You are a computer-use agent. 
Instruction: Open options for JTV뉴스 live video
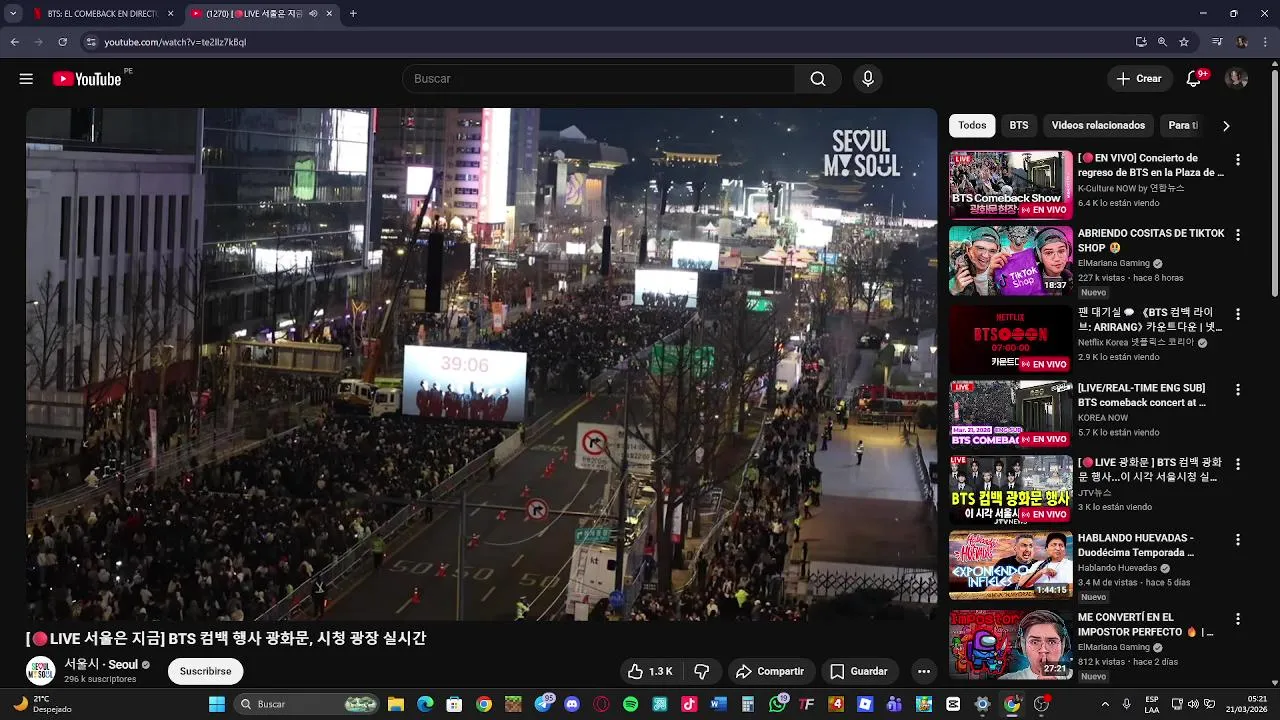(1238, 464)
